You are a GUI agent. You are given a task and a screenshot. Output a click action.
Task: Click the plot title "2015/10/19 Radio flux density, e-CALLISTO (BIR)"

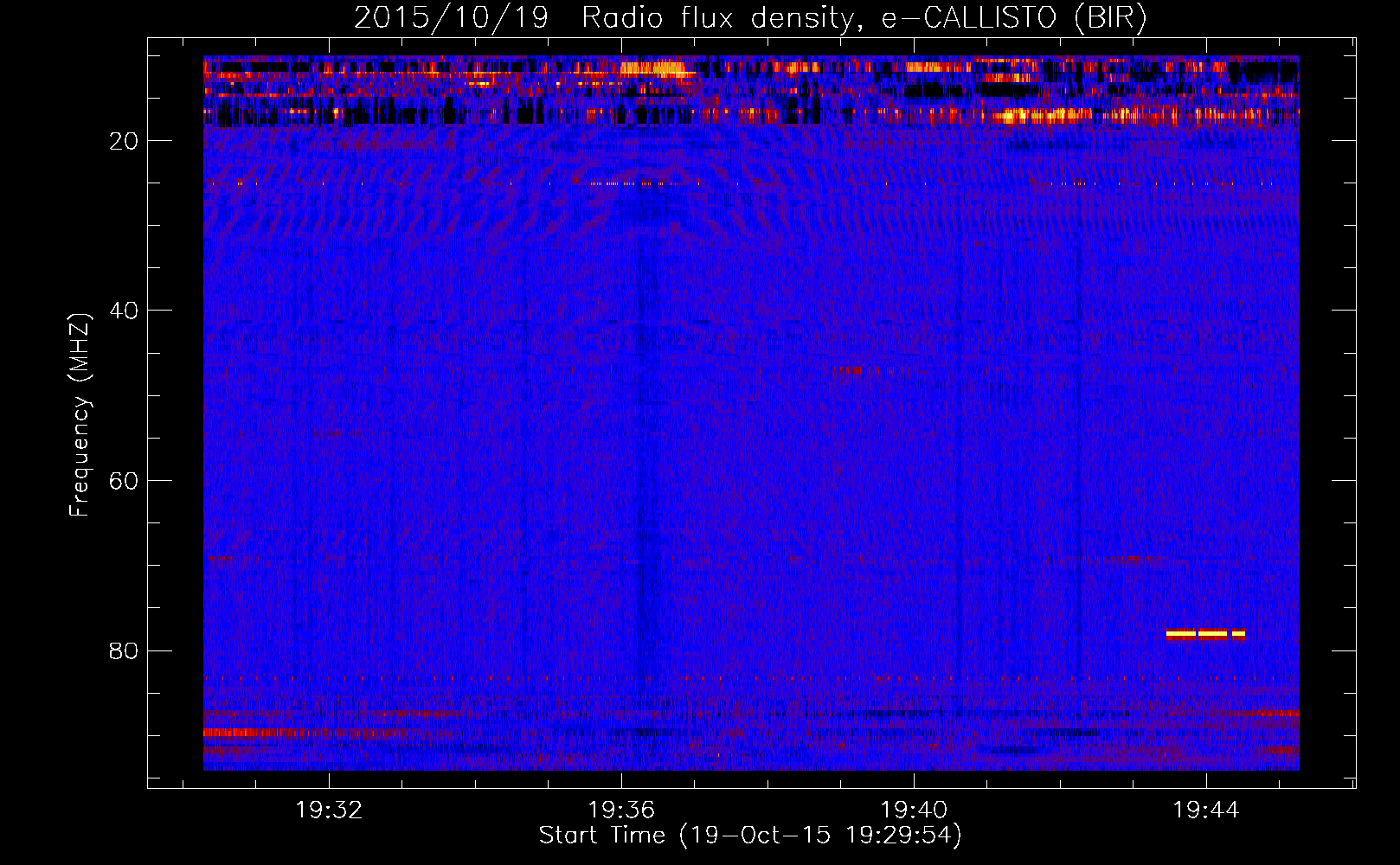(750, 17)
